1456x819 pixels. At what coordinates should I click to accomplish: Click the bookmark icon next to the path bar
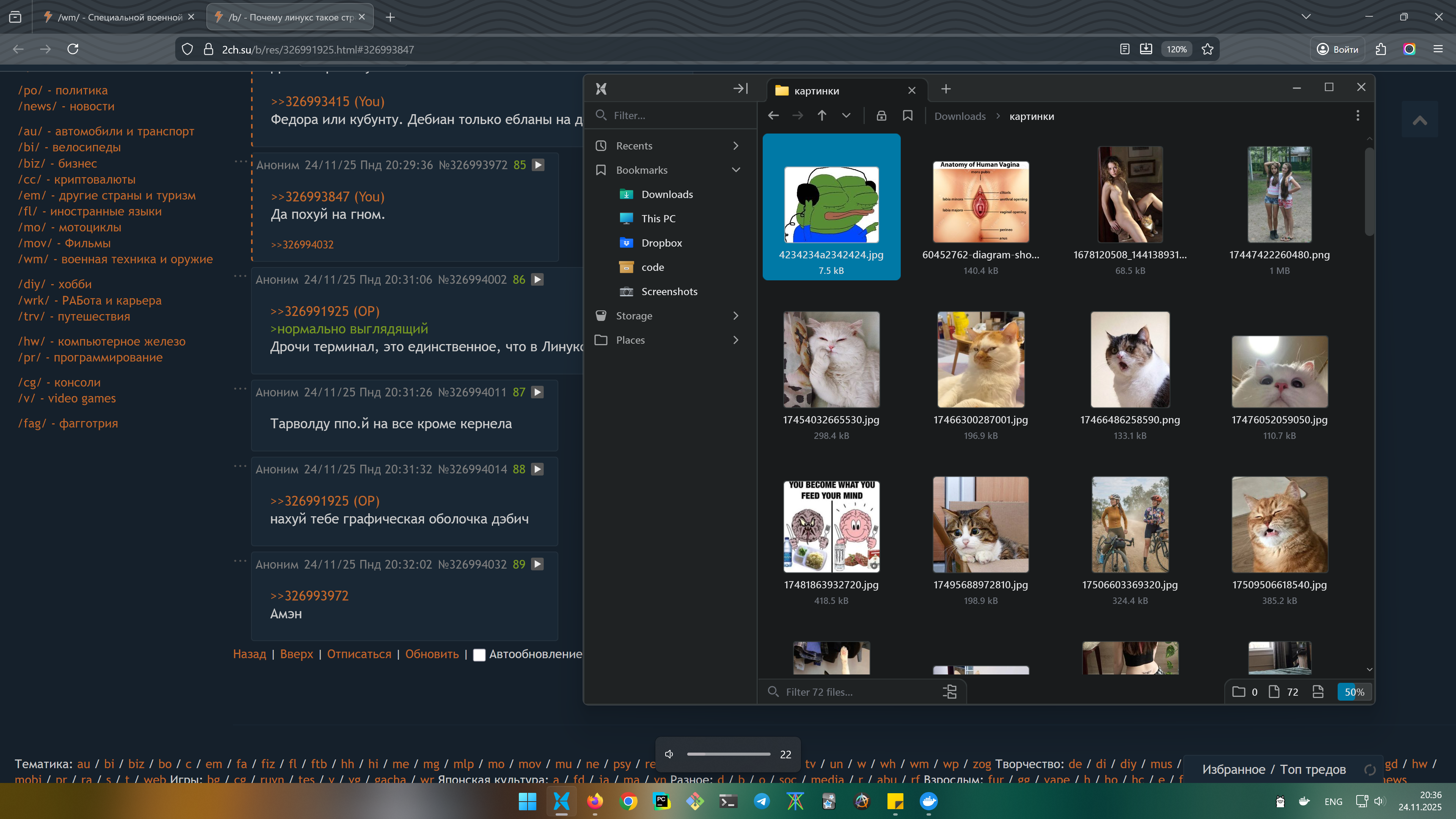(x=907, y=116)
